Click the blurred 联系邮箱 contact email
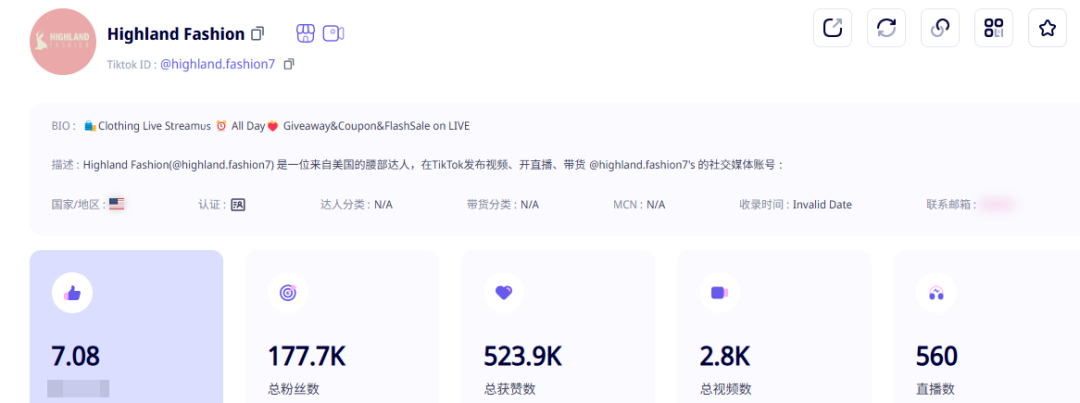The height and width of the screenshot is (403, 1080). 997,205
